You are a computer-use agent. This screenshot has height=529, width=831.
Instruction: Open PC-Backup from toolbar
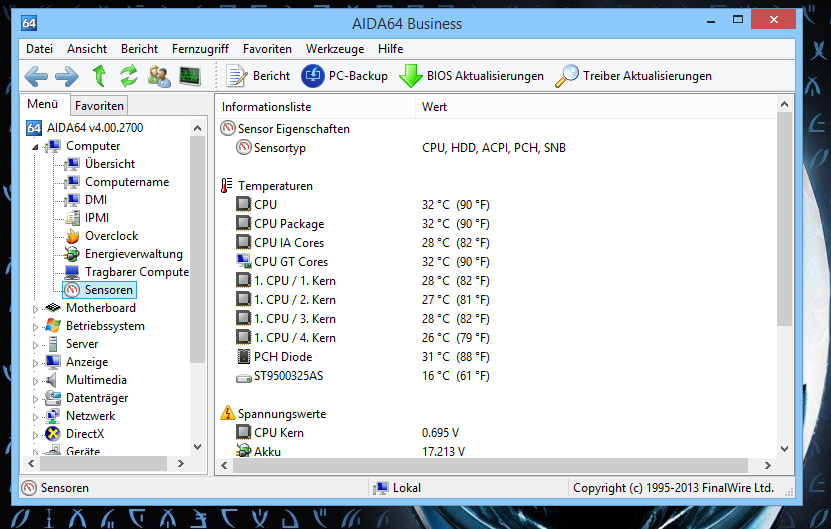point(344,76)
